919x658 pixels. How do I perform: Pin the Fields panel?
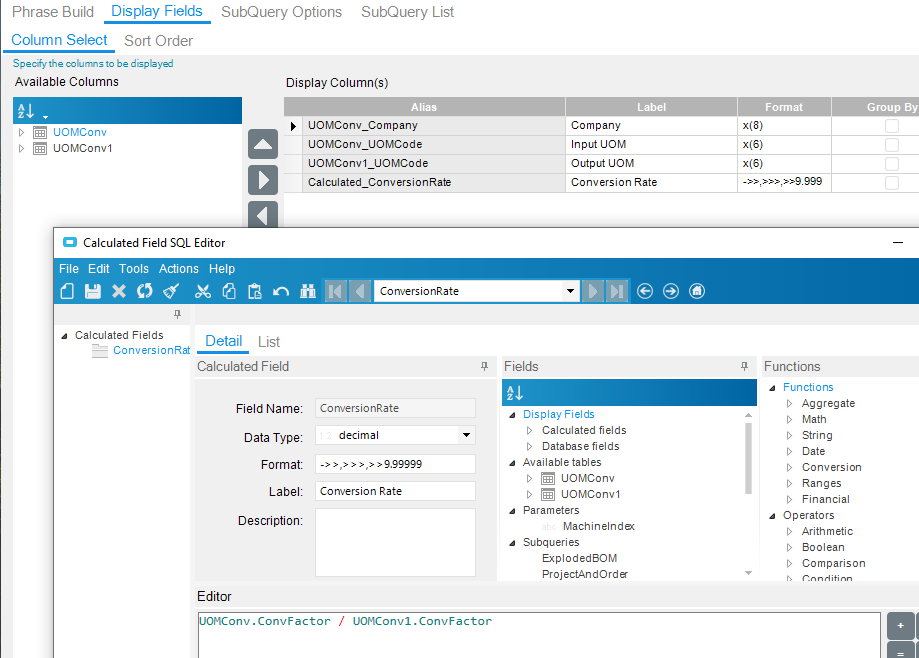[x=744, y=366]
